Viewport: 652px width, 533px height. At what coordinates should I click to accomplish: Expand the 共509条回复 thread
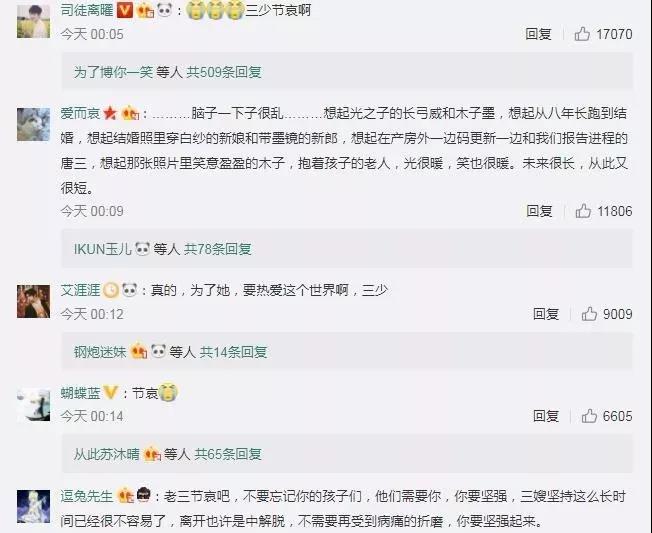pyautogui.click(x=224, y=72)
